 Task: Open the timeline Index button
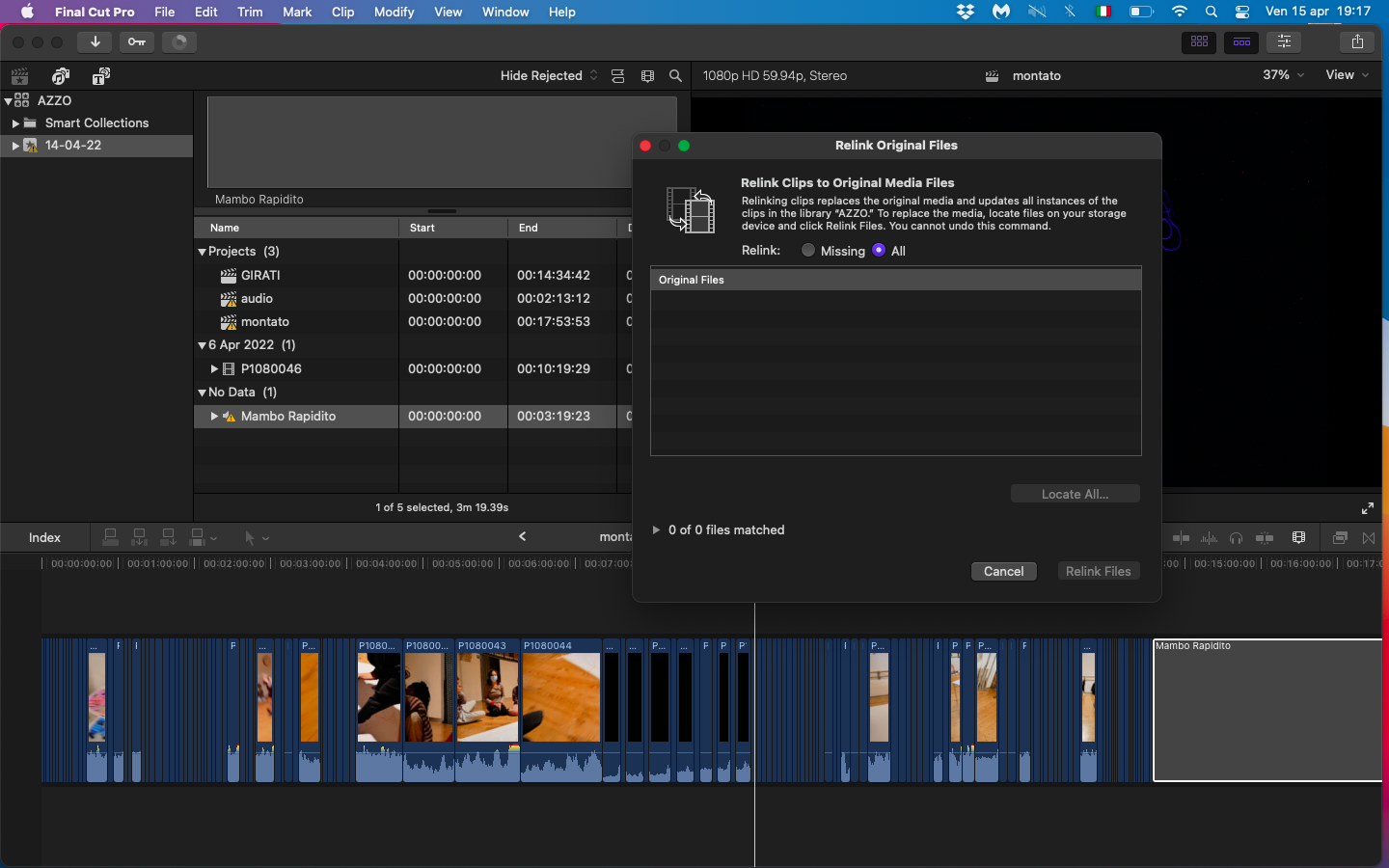44,537
